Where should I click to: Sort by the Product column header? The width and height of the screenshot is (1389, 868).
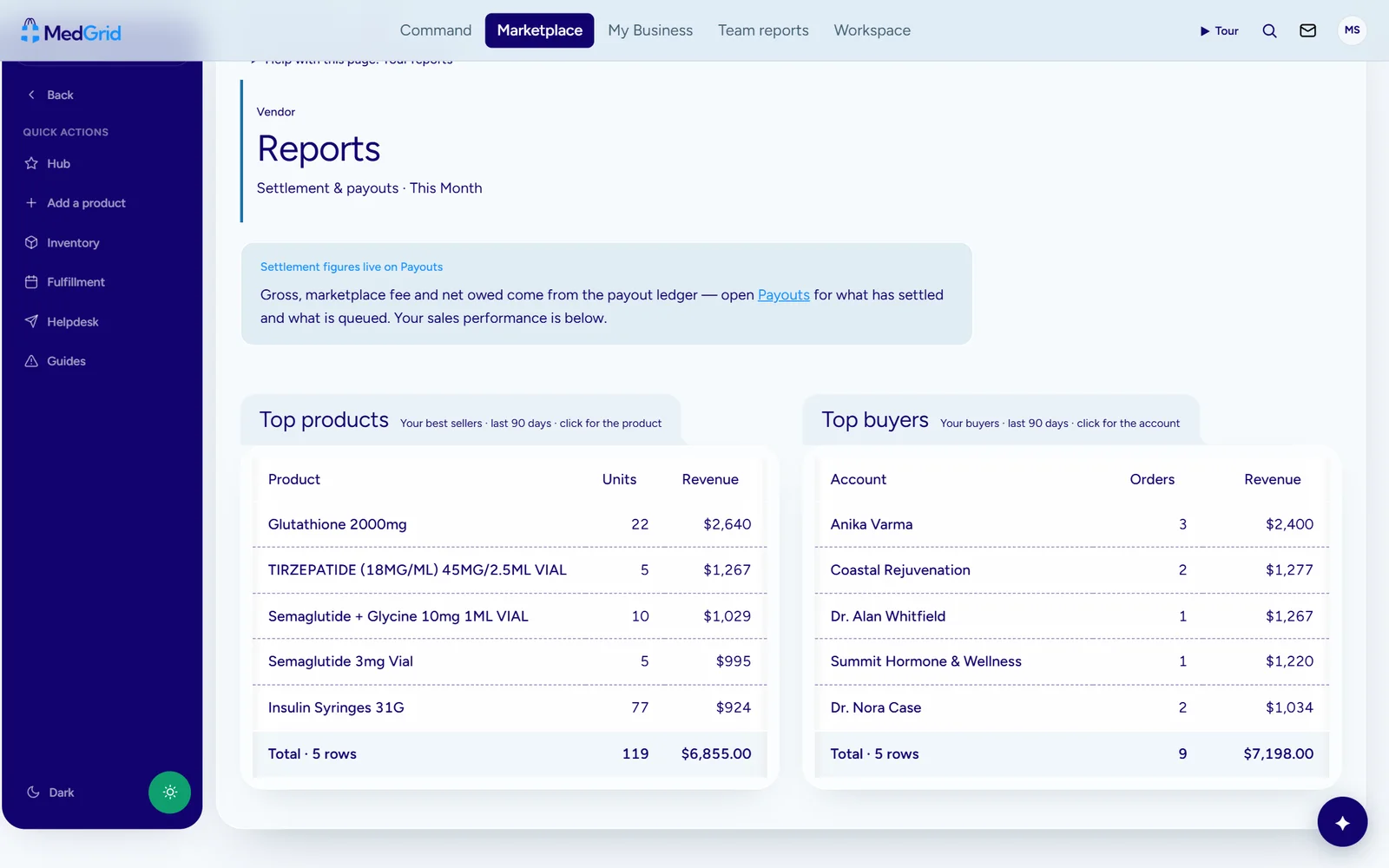(293, 479)
